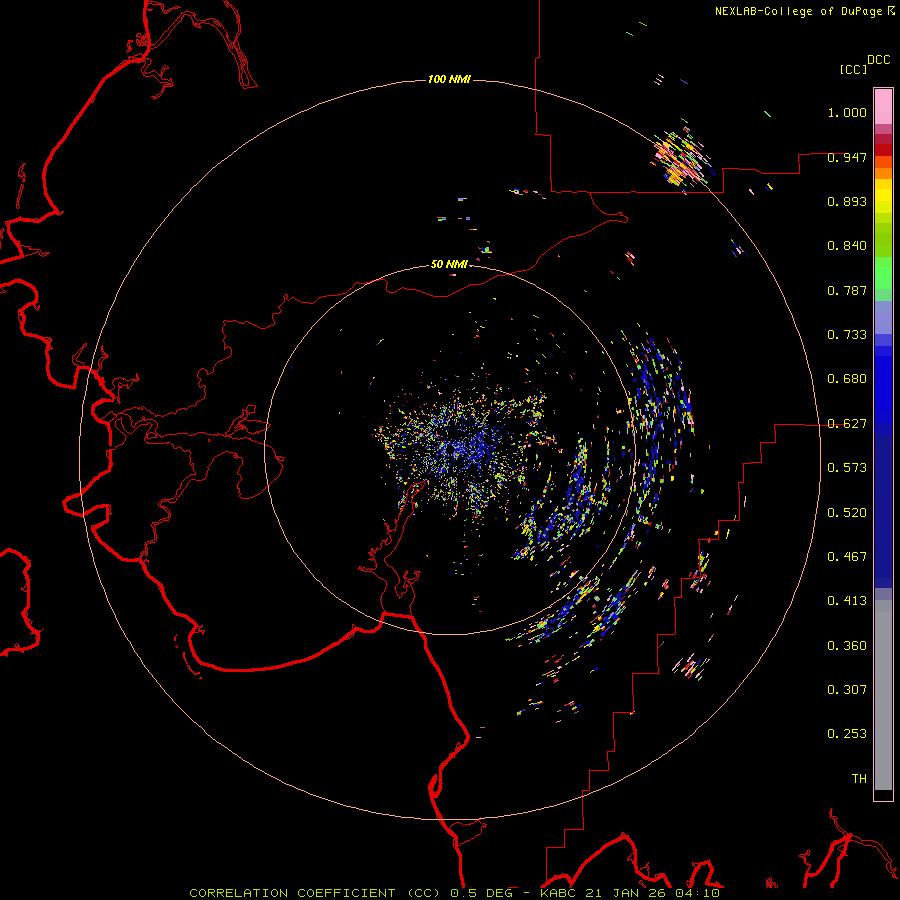Click the 0.467 legend value
Image resolution: width=900 pixels, height=900 pixels.
click(x=847, y=557)
